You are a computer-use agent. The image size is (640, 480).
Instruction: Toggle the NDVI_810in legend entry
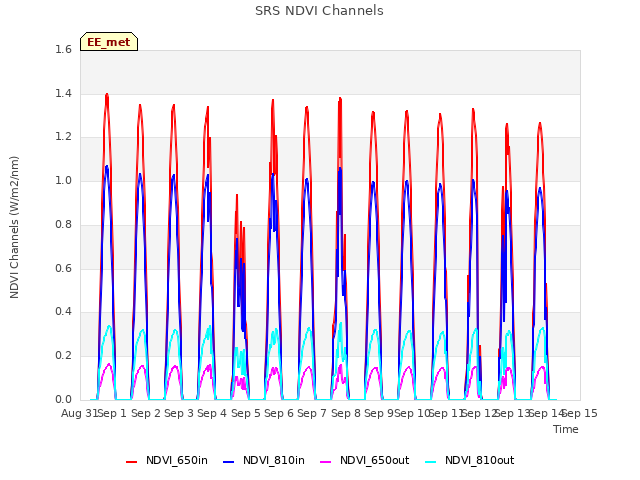click(x=264, y=460)
